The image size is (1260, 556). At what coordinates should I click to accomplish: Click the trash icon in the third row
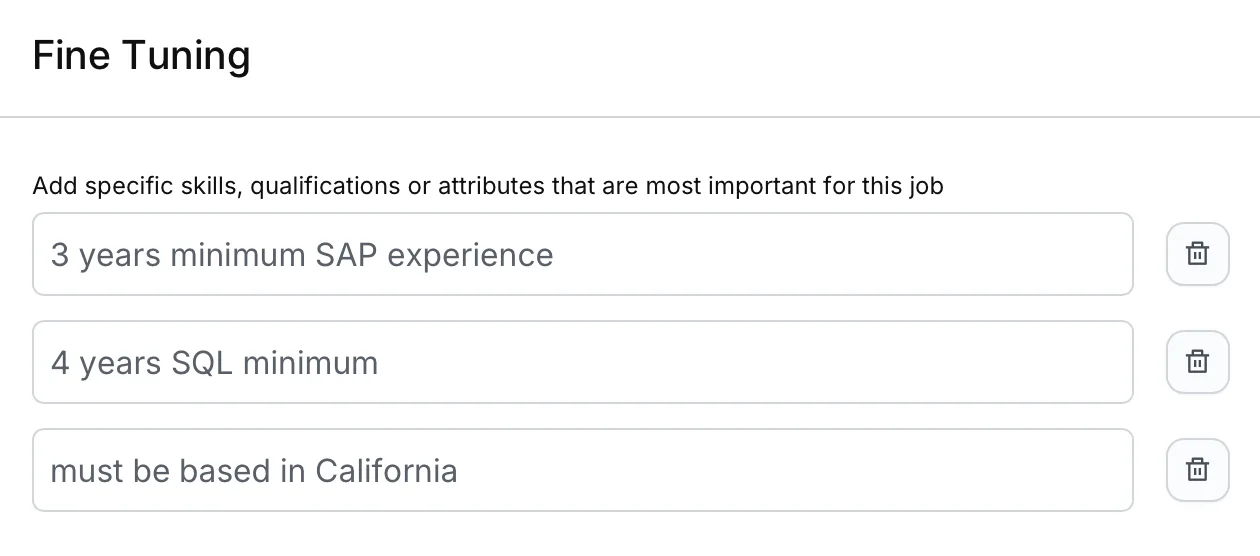pyautogui.click(x=1197, y=470)
